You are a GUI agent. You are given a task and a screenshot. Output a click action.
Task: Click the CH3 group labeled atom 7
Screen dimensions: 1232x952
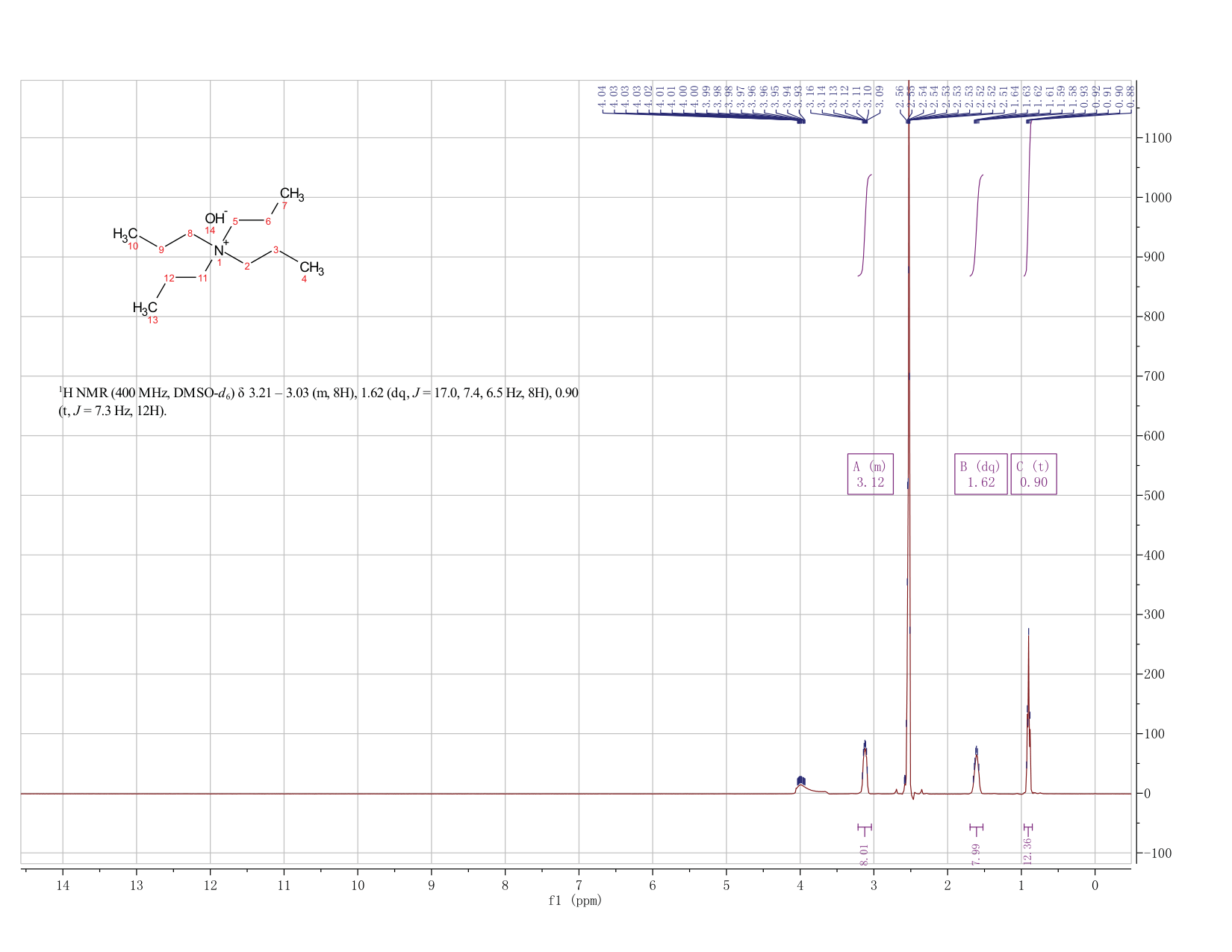tap(291, 195)
